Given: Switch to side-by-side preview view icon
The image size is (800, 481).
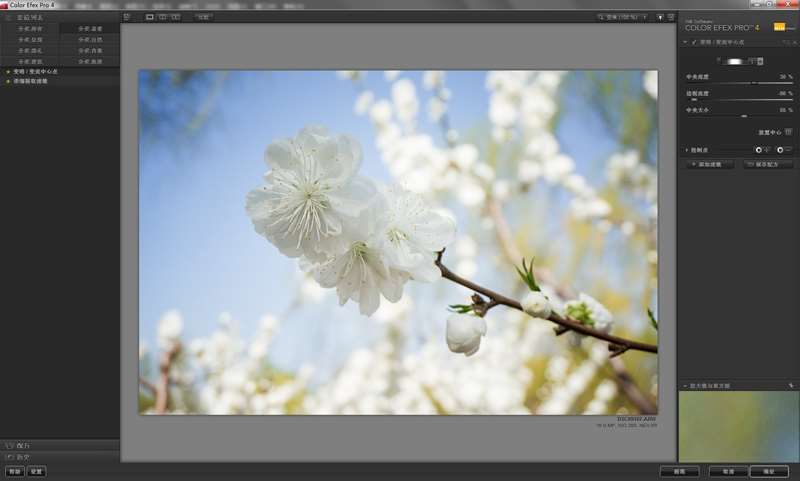Looking at the screenshot, I should coord(176,17).
